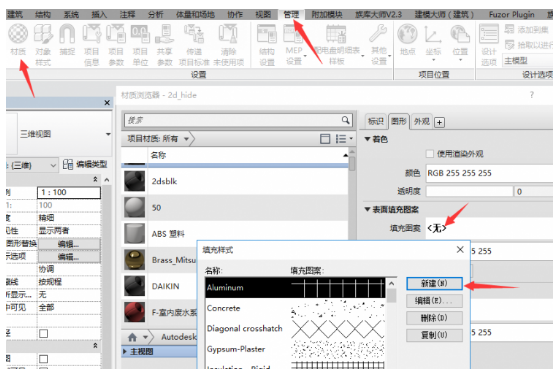
Task: Click 拾取以进行编辑 icon
Action: tap(510, 45)
